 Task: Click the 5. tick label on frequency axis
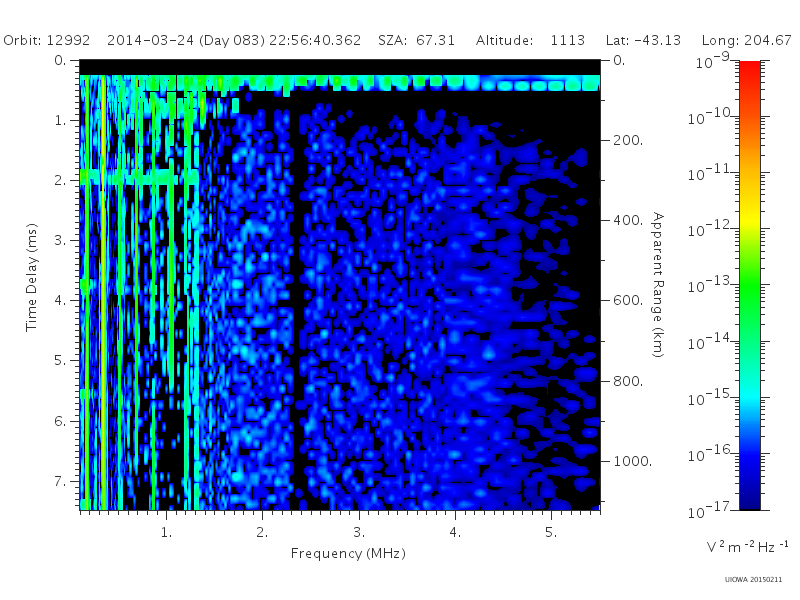[x=551, y=533]
